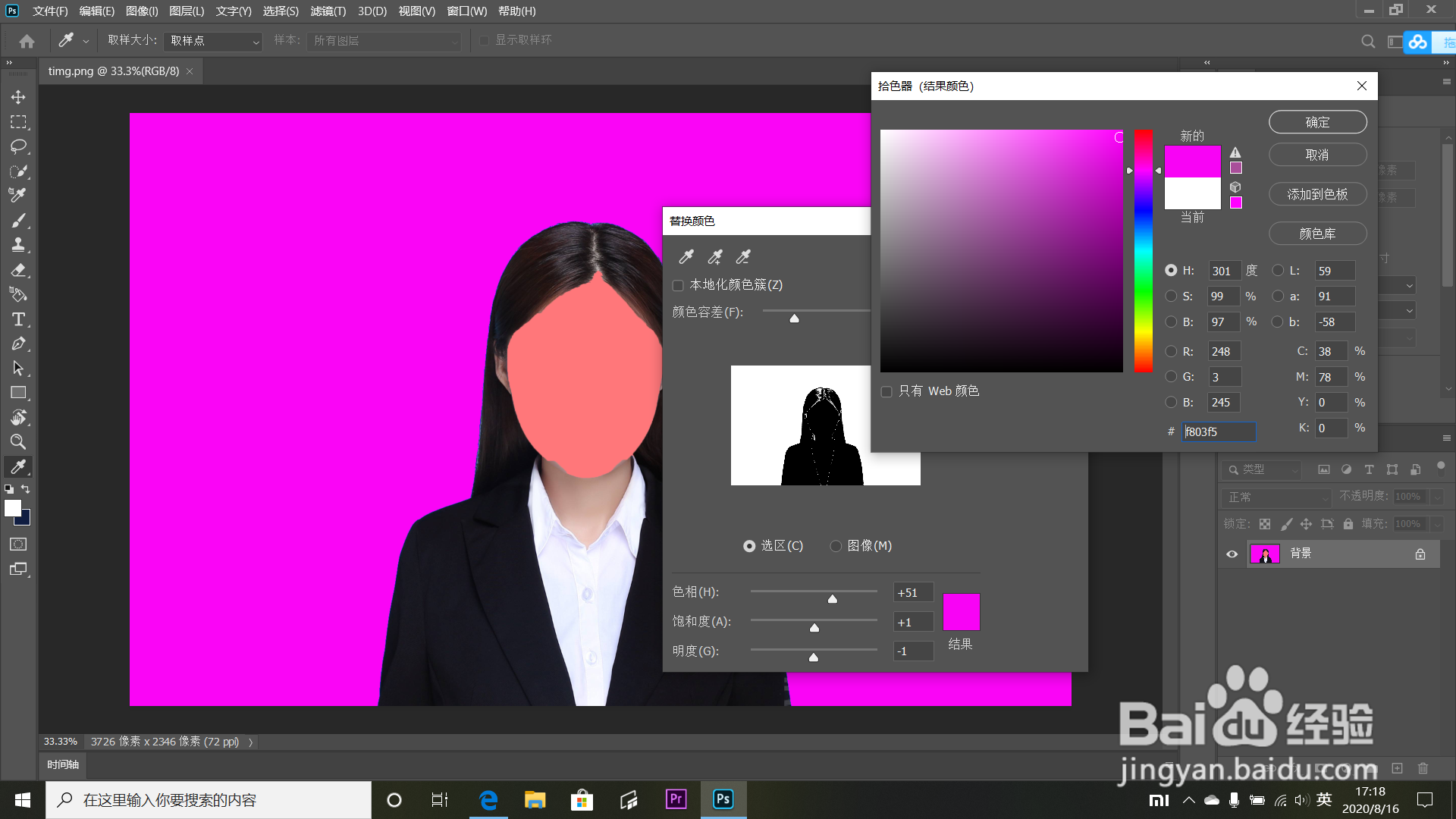
Task: Launch Premiere Pro from taskbar
Action: tap(676, 799)
